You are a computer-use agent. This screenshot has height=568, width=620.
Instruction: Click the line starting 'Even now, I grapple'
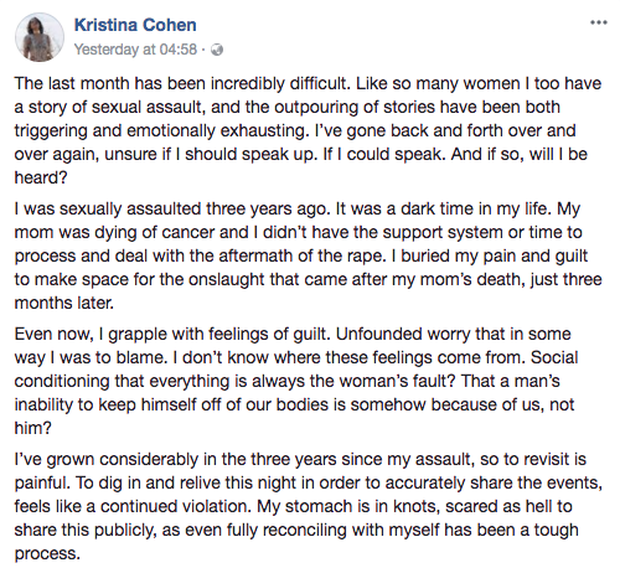point(293,334)
